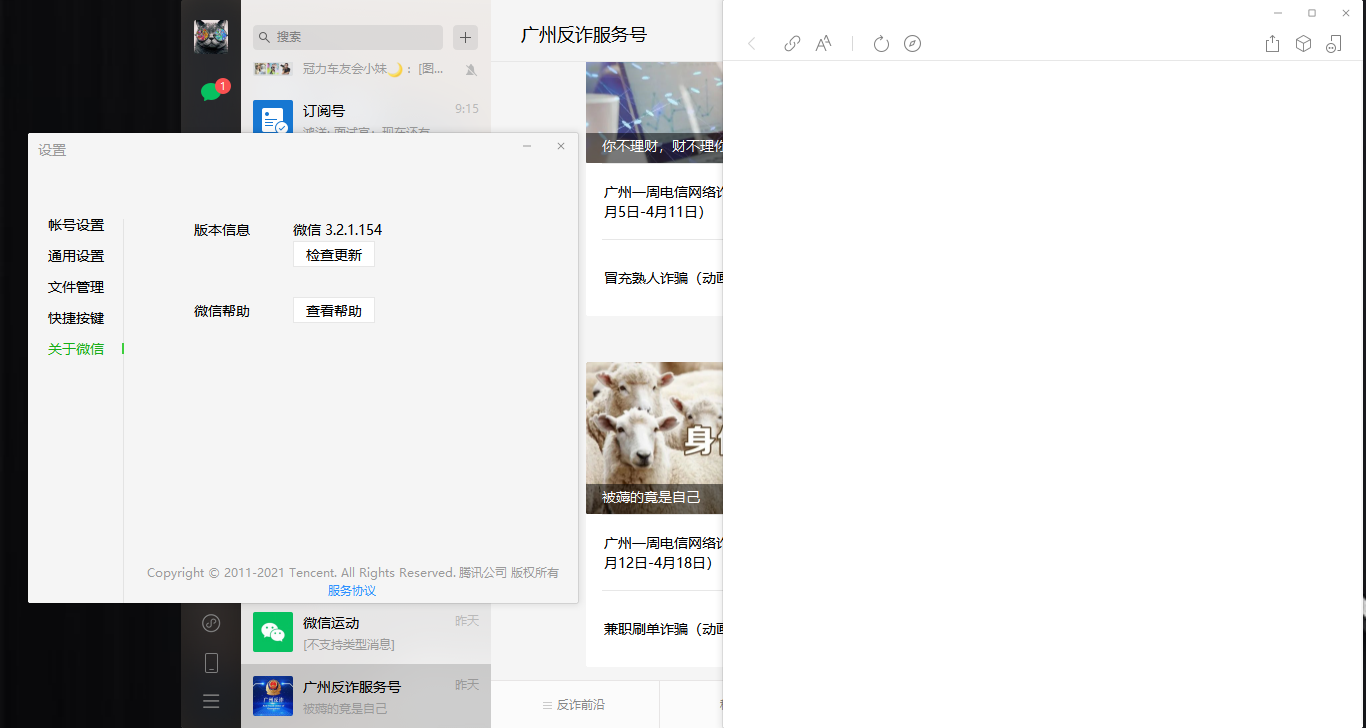Open article 广州一周电信网络 月5日-4月11日
1366x728 pixels.
pyautogui.click(x=663, y=202)
